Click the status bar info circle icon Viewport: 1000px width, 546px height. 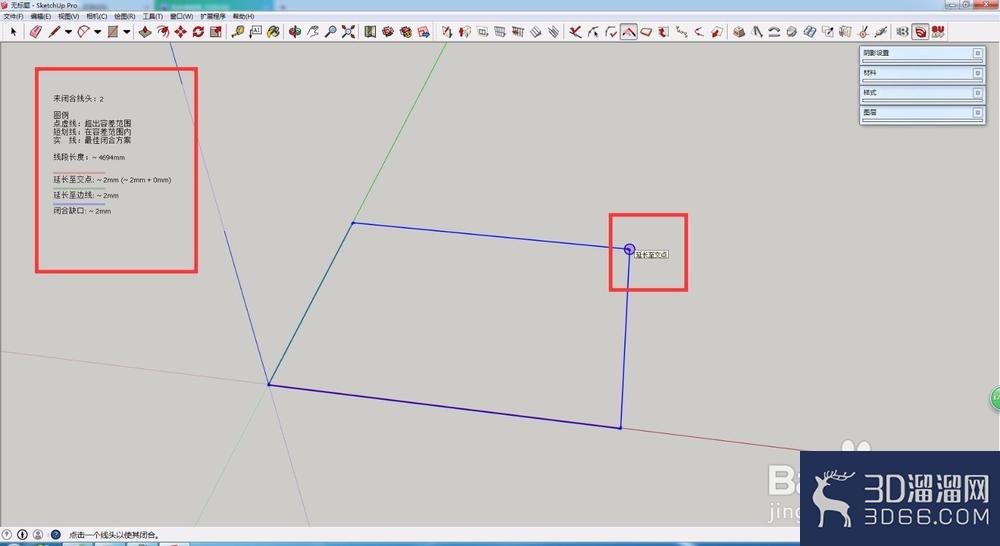(22, 535)
